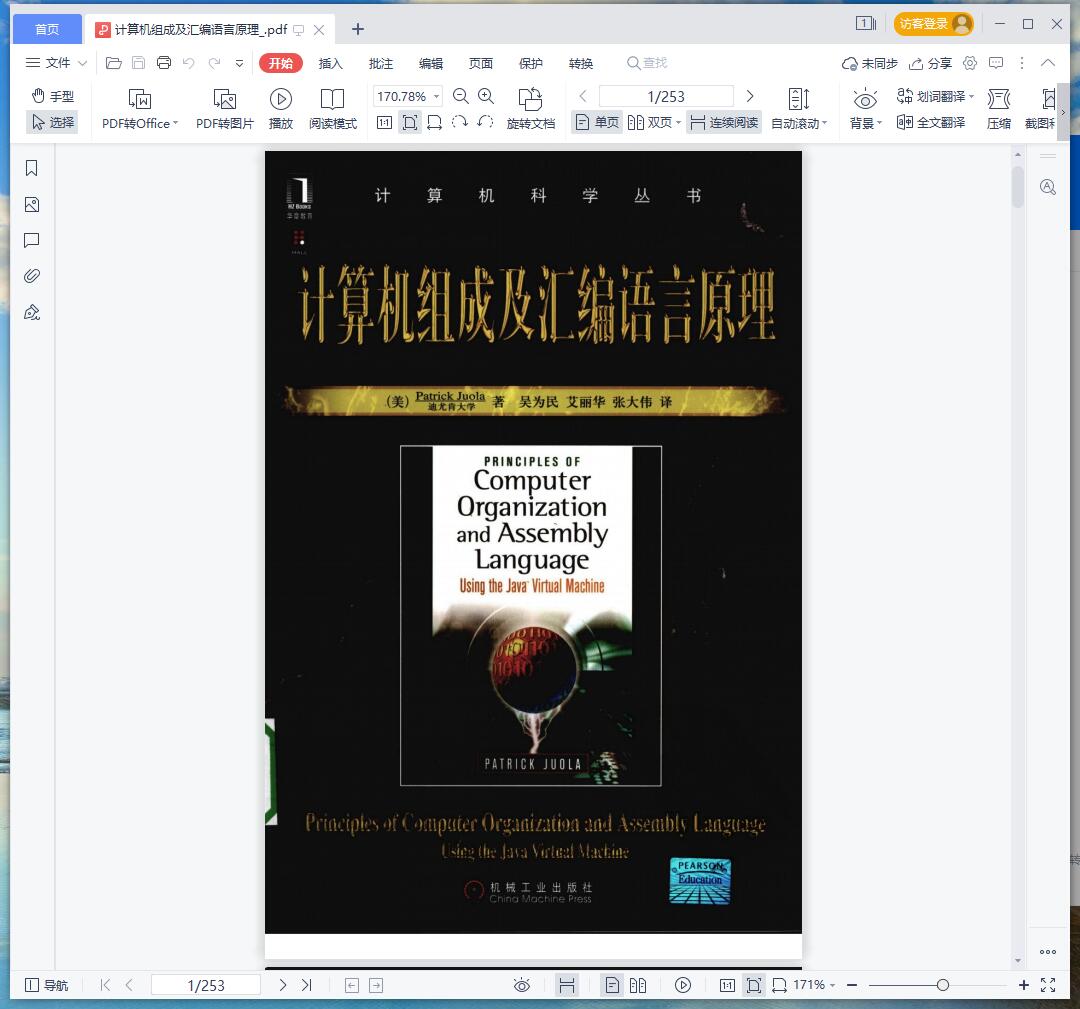The image size is (1080, 1009).
Task: Switch to the Annotate tab
Action: (381, 63)
